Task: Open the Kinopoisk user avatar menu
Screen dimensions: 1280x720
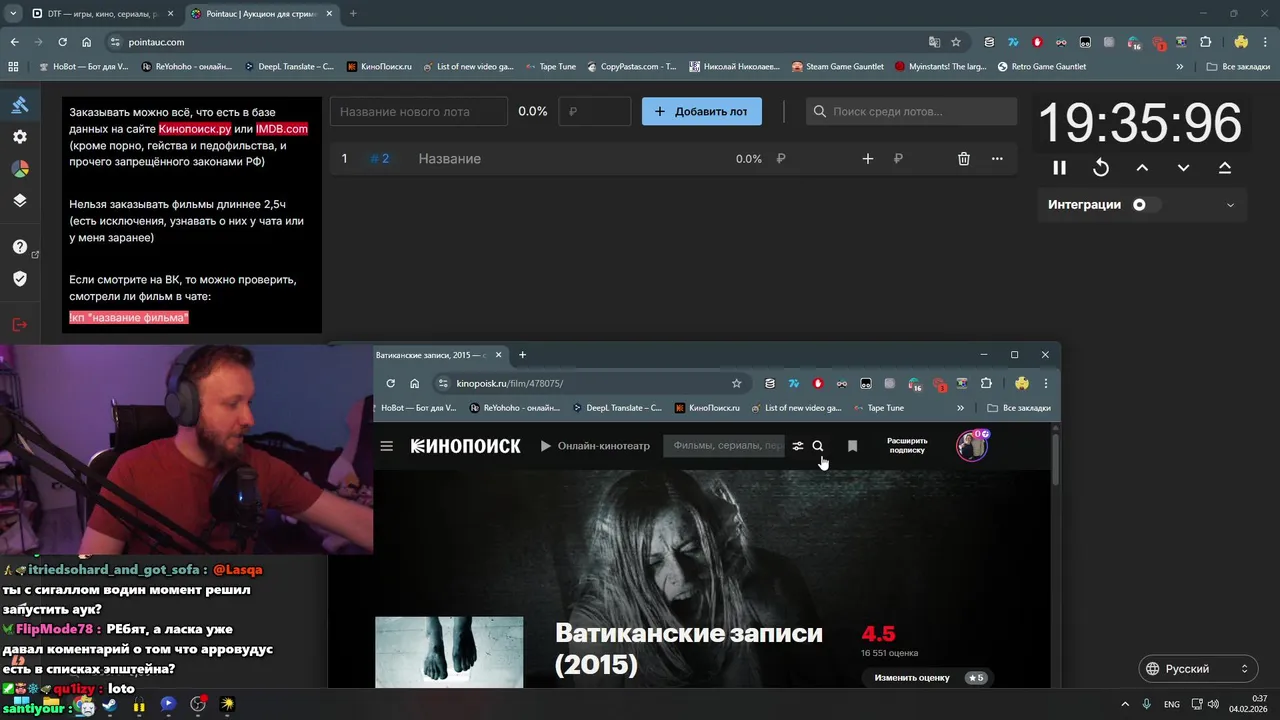Action: coord(972,446)
